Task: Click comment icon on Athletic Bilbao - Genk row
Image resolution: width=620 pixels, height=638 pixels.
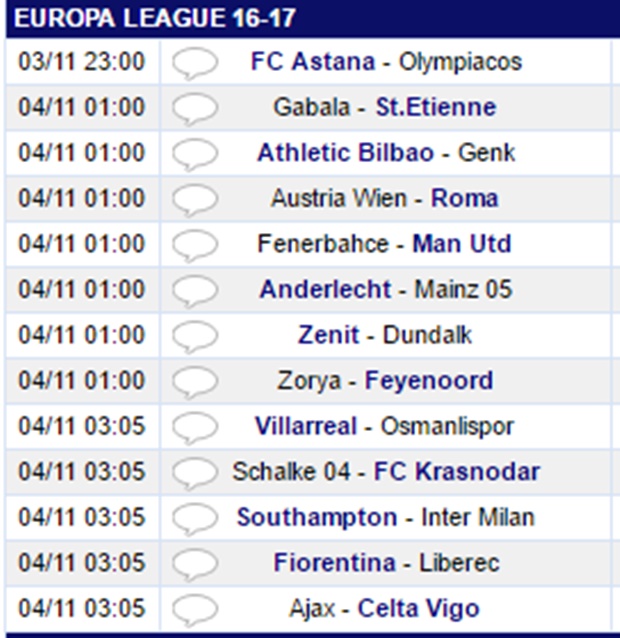Action: [x=195, y=154]
